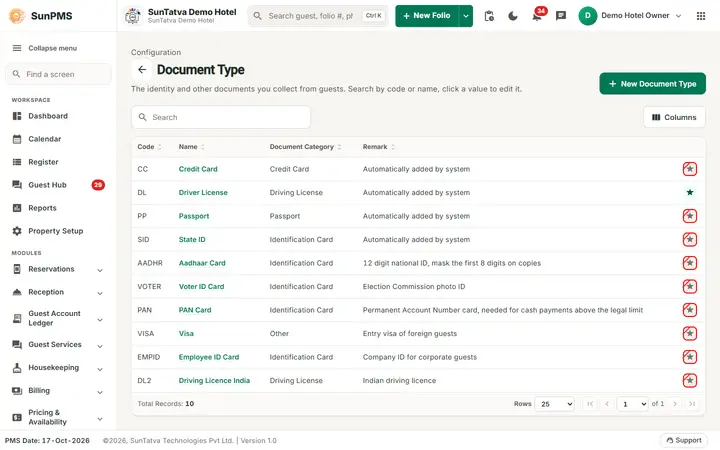720x450 pixels.
Task: Change the rows per page dropdown
Action: 555,404
